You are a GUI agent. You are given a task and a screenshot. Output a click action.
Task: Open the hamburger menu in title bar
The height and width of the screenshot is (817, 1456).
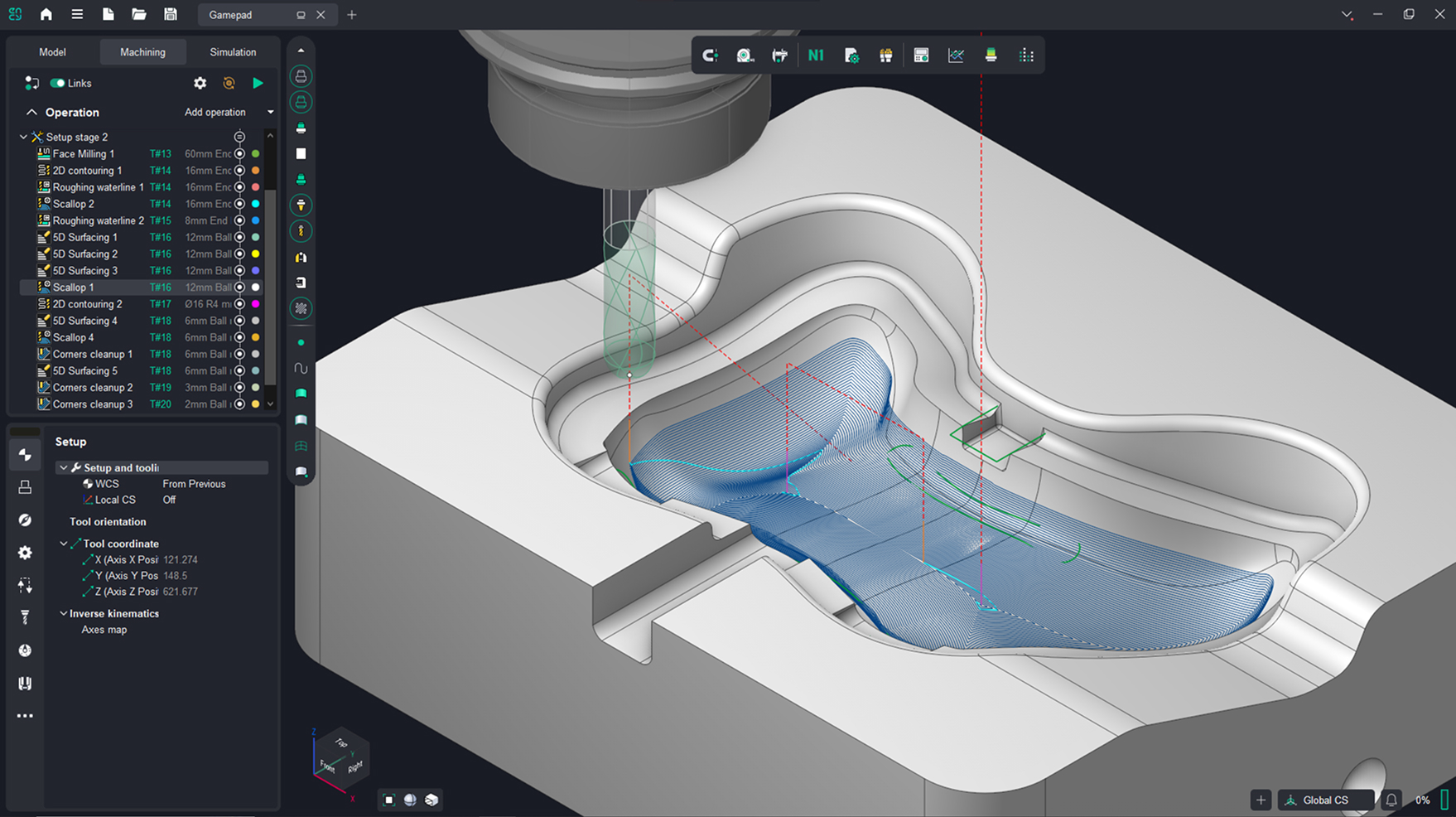pos(77,14)
